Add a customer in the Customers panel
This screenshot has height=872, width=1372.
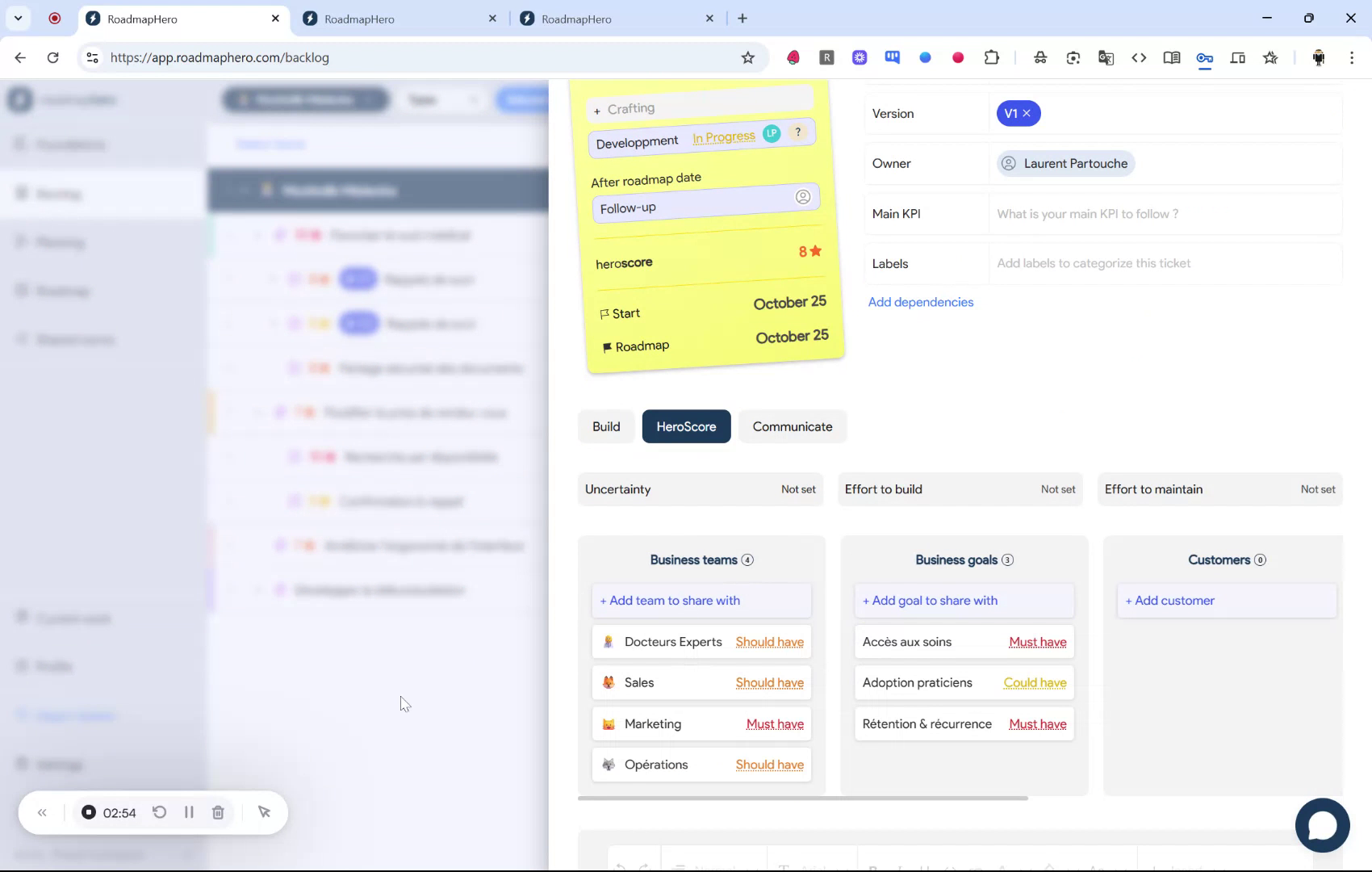[1169, 600]
